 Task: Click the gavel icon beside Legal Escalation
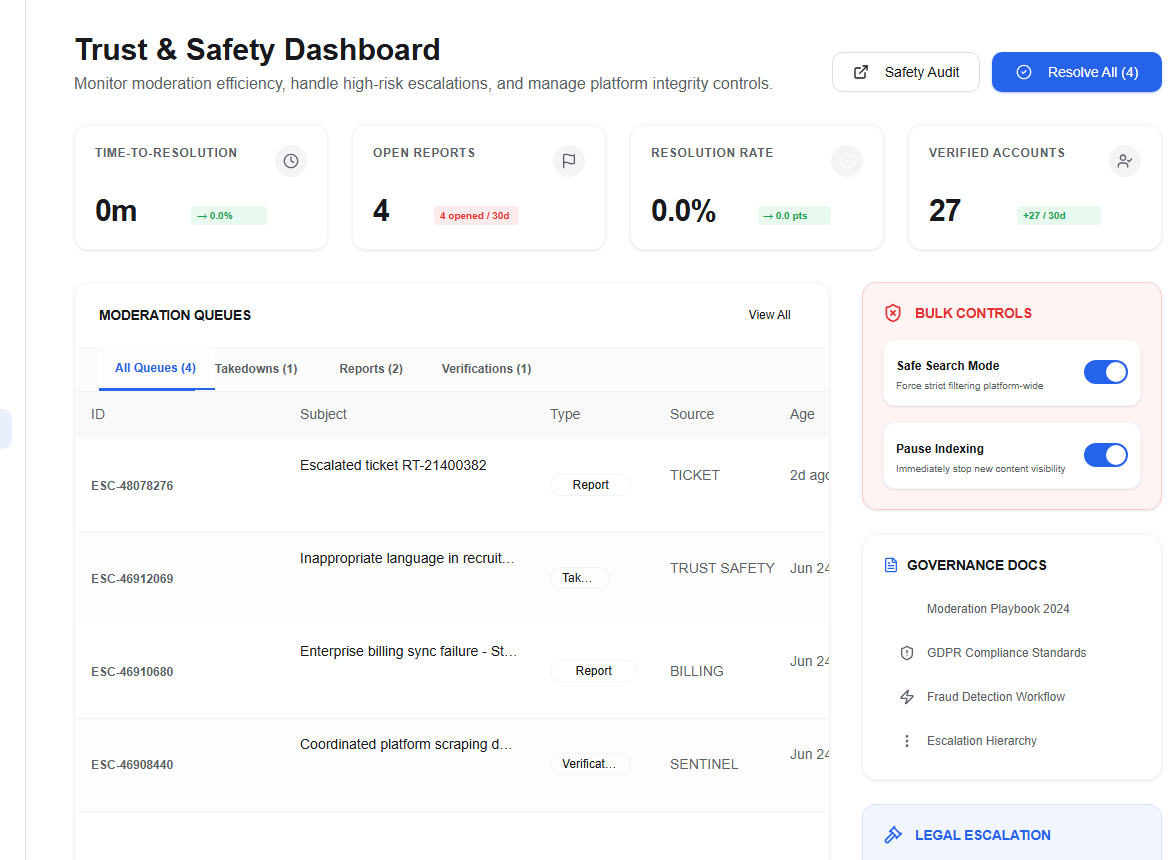pyautogui.click(x=892, y=835)
